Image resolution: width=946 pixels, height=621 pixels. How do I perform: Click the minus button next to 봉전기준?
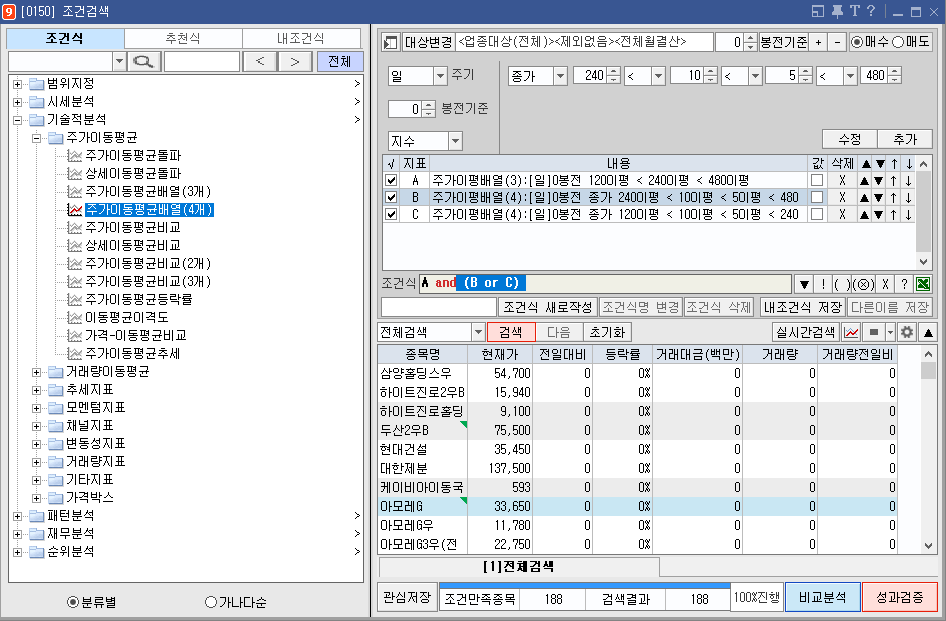(x=837, y=42)
